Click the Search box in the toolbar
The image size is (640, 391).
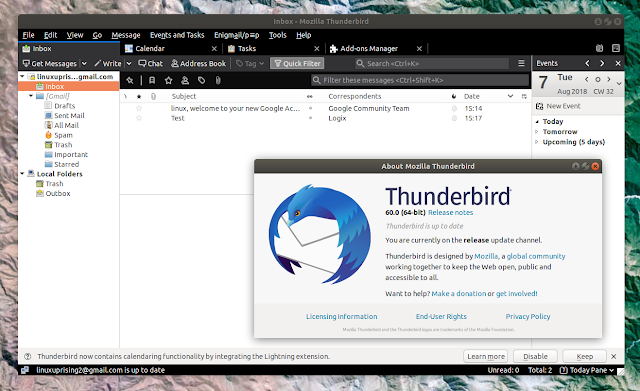[x=432, y=64]
